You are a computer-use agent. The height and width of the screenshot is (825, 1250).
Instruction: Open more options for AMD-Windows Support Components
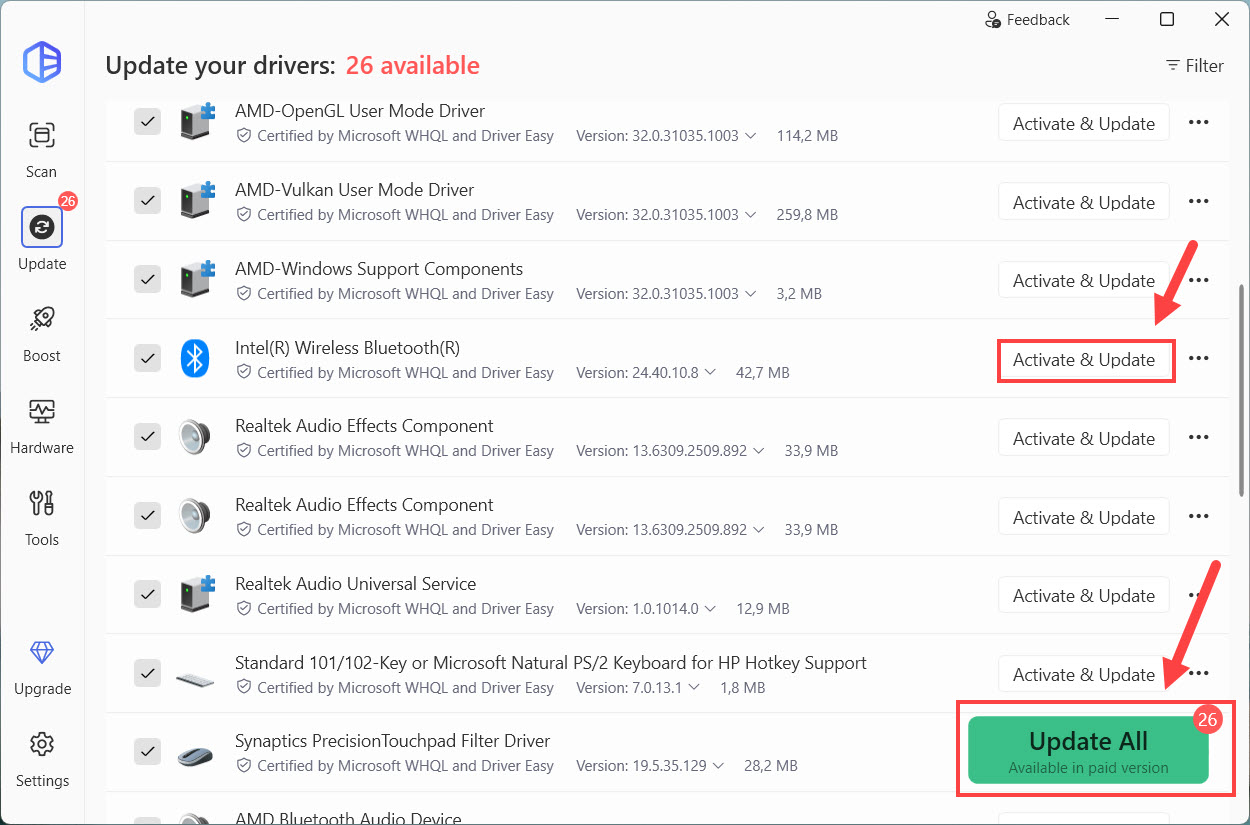pyautogui.click(x=1198, y=280)
